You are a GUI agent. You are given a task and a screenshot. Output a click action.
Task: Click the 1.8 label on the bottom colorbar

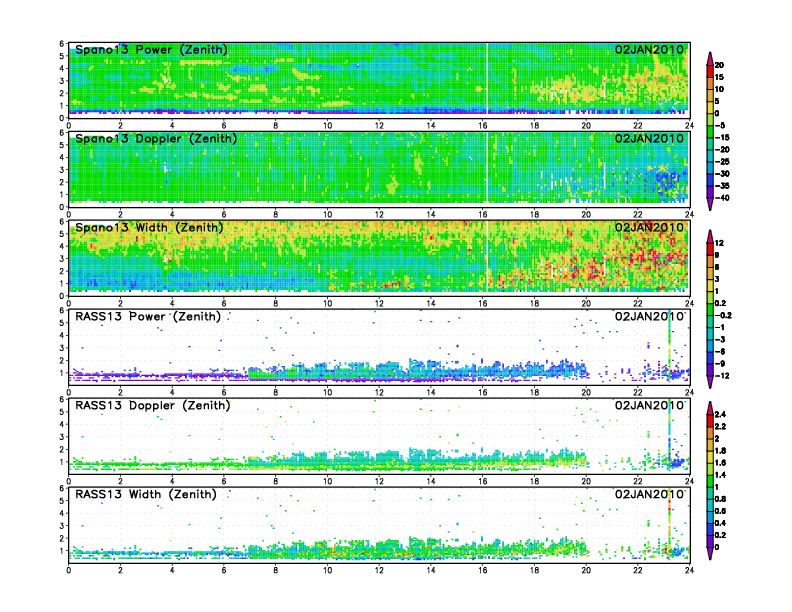(720, 450)
